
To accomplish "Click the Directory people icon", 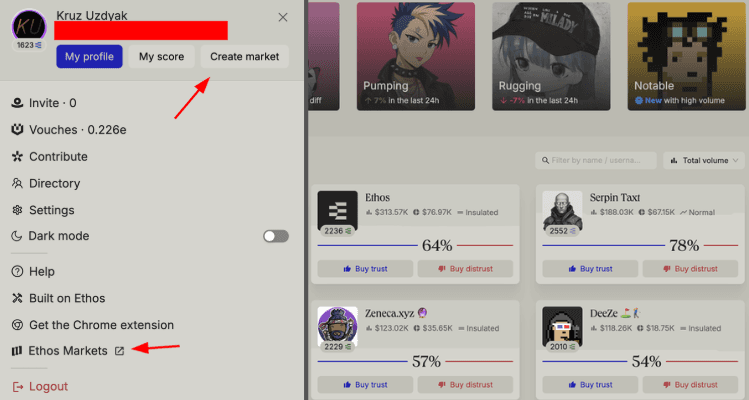I will tap(17, 183).
